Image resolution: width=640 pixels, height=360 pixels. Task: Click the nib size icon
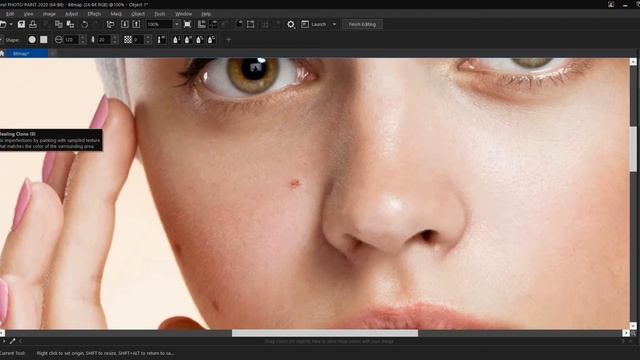58,40
